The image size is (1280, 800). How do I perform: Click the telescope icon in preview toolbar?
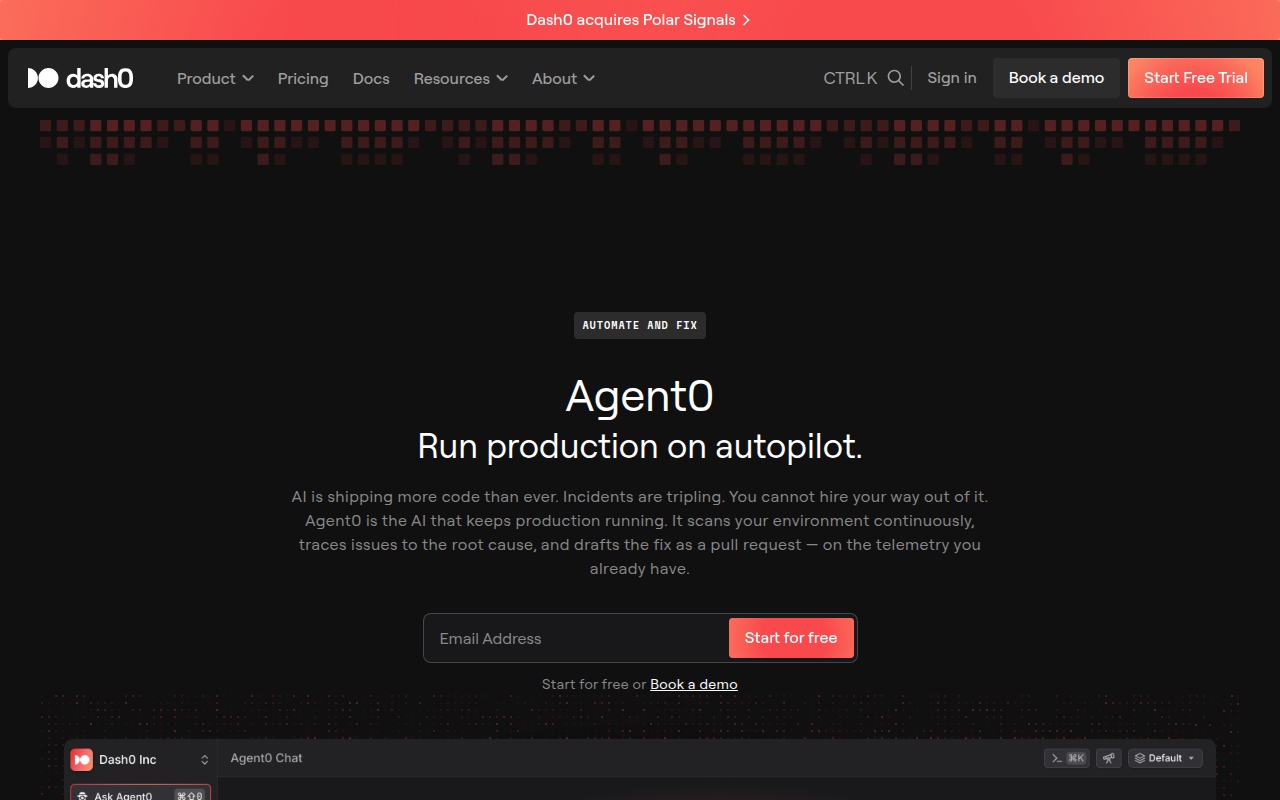[x=1109, y=758]
